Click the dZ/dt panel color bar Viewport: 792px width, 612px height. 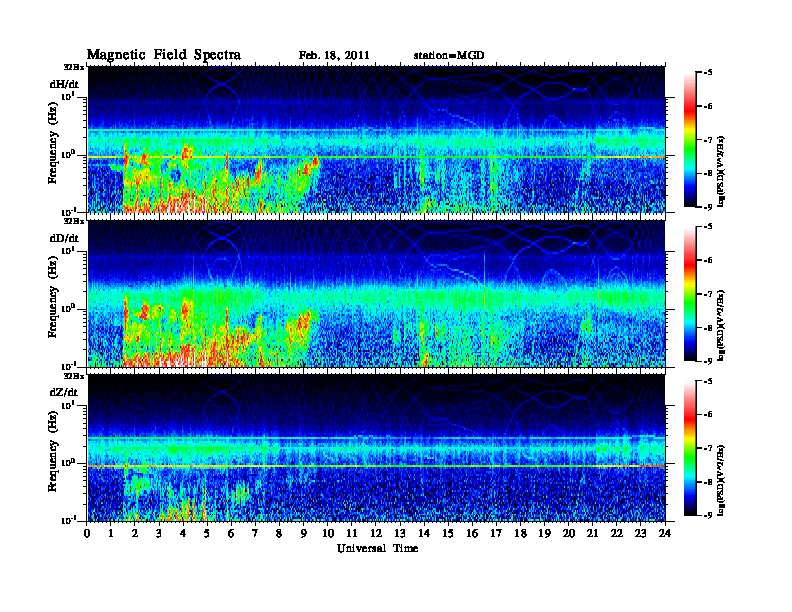[x=690, y=447]
